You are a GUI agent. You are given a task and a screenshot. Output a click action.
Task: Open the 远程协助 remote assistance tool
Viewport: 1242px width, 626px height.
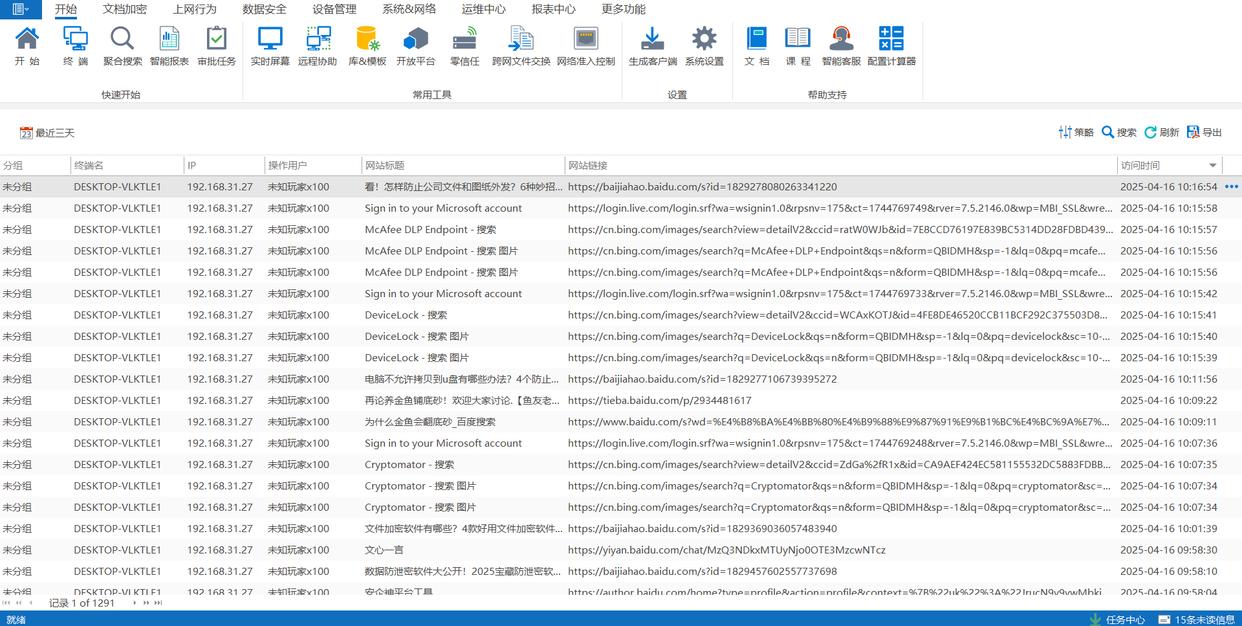(318, 46)
